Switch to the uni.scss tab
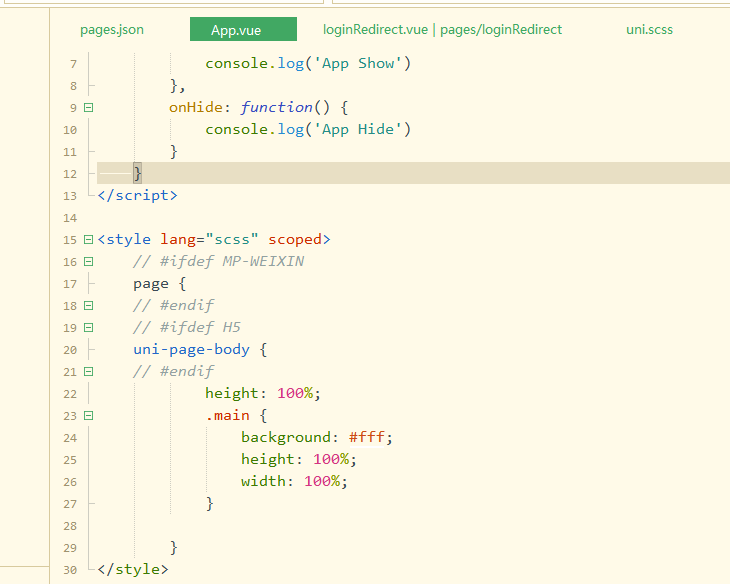Image resolution: width=730 pixels, height=584 pixels. coord(649,30)
